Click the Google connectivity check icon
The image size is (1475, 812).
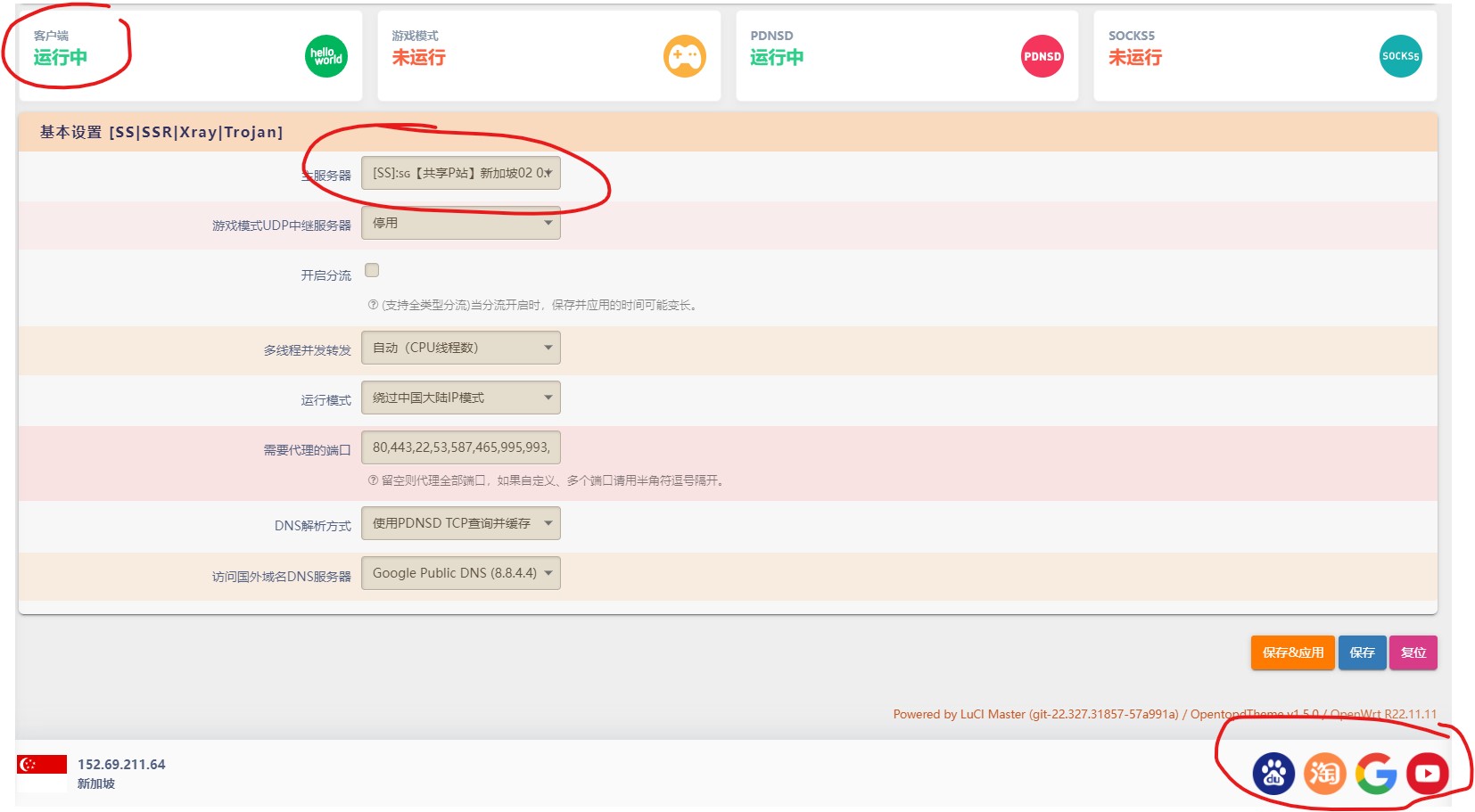[1376, 774]
